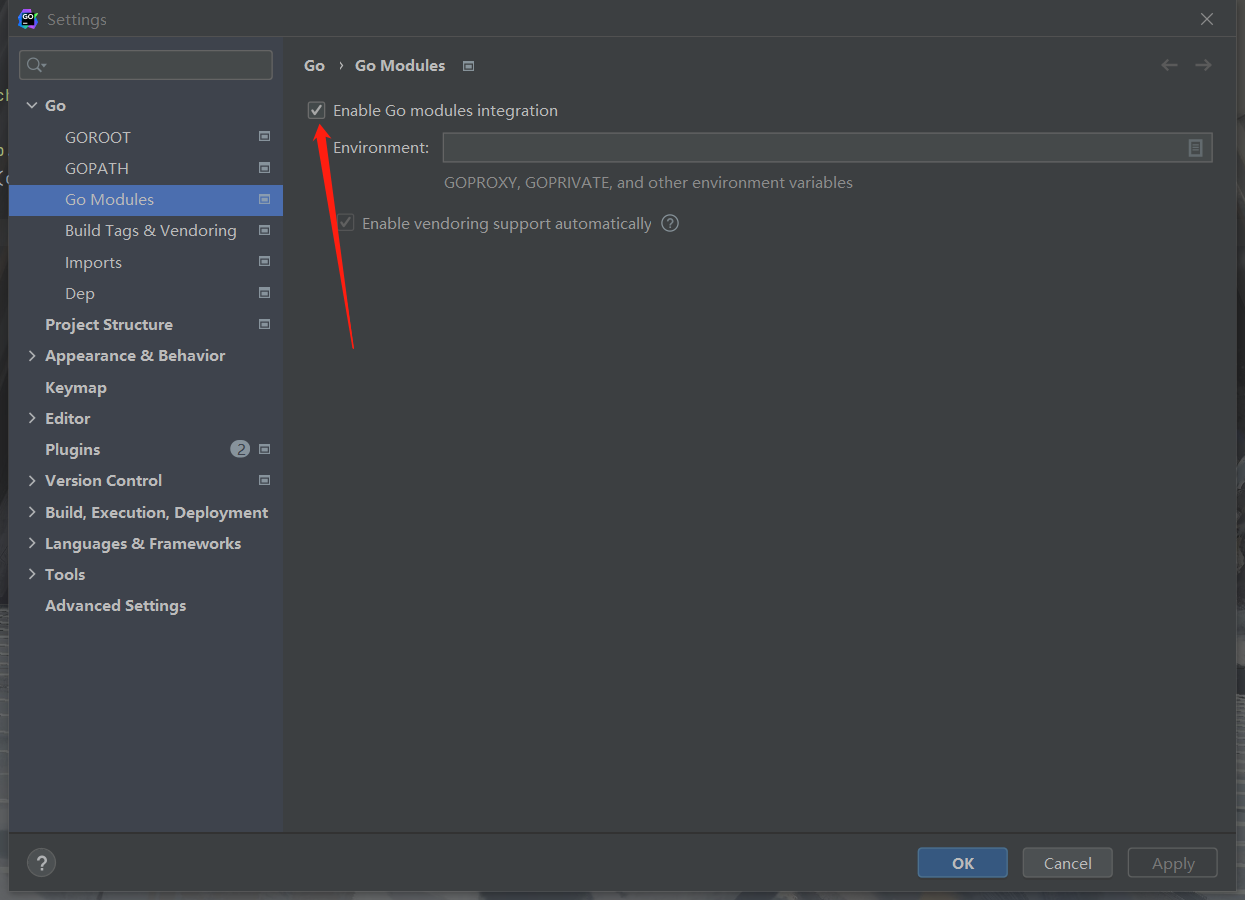Expand Build, Execution, Deployment section

pyautogui.click(x=32, y=512)
